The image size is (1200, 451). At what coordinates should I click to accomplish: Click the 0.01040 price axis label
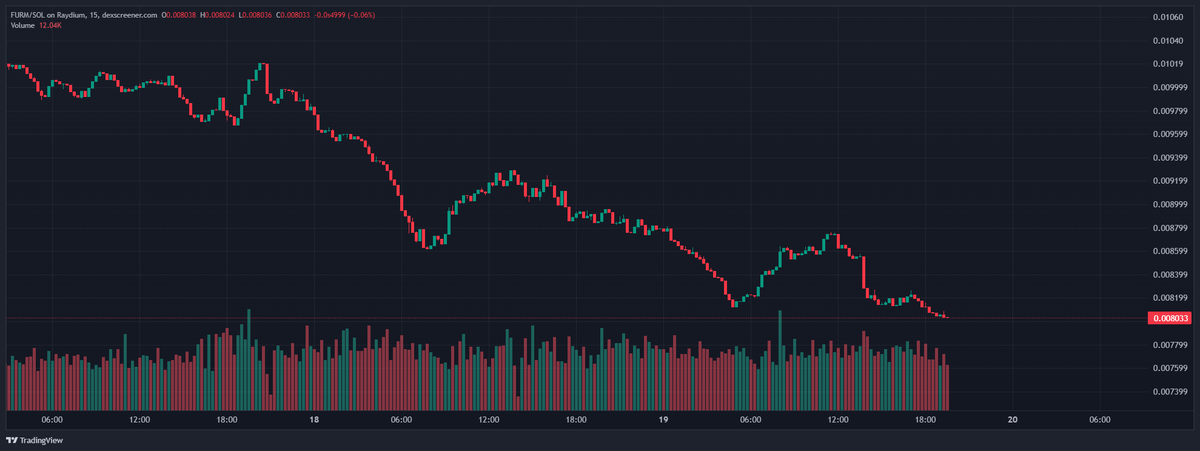click(1167, 40)
